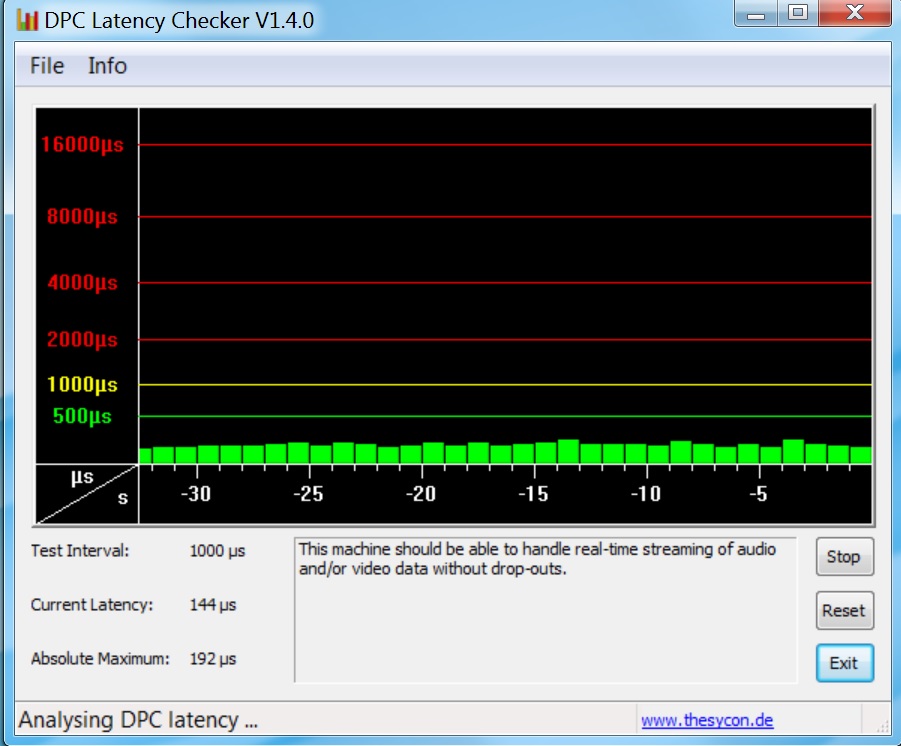Minimize the DPC Latency Checker window
The image size is (901, 746).
click(x=758, y=14)
